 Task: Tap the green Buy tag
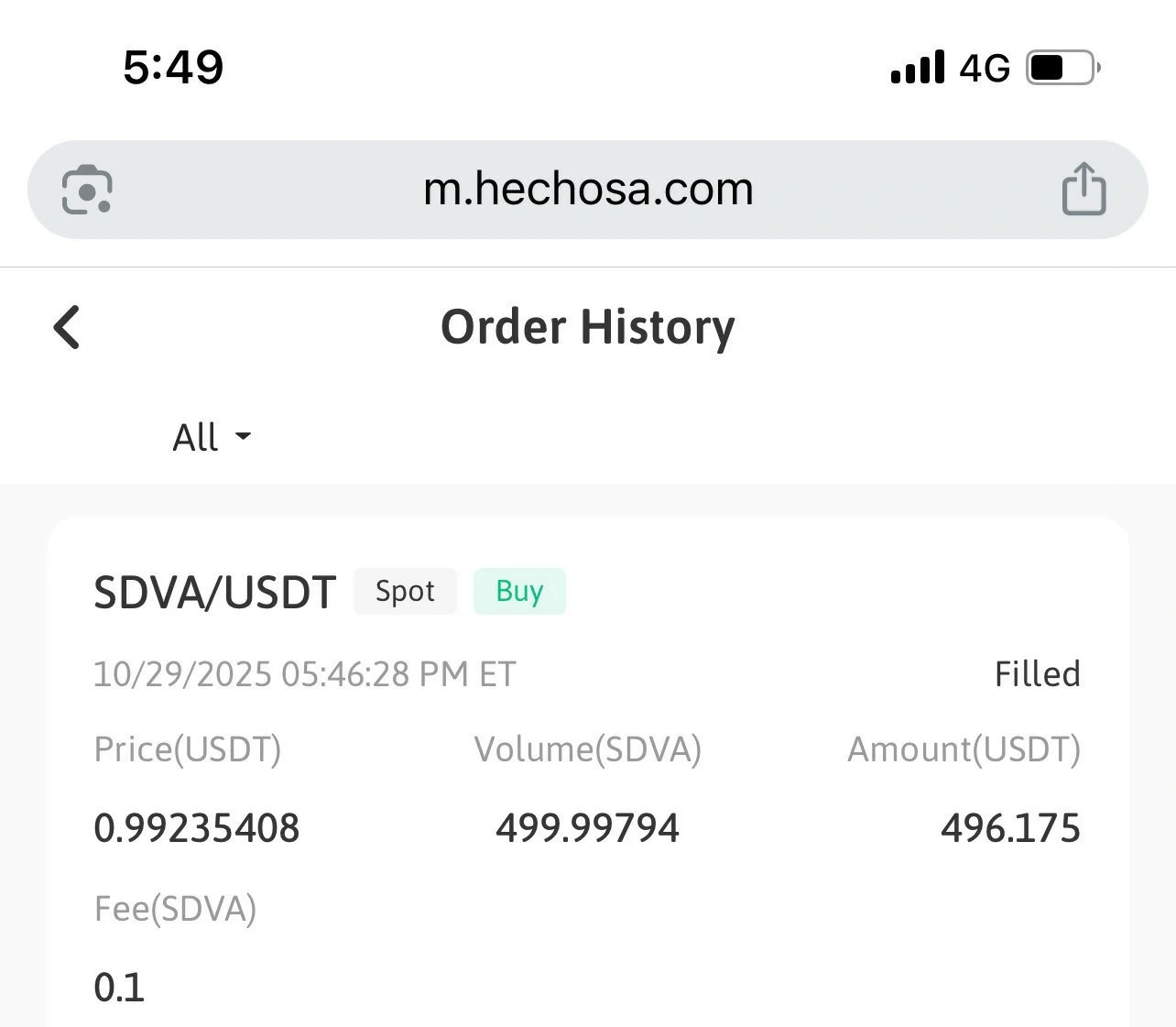click(519, 591)
